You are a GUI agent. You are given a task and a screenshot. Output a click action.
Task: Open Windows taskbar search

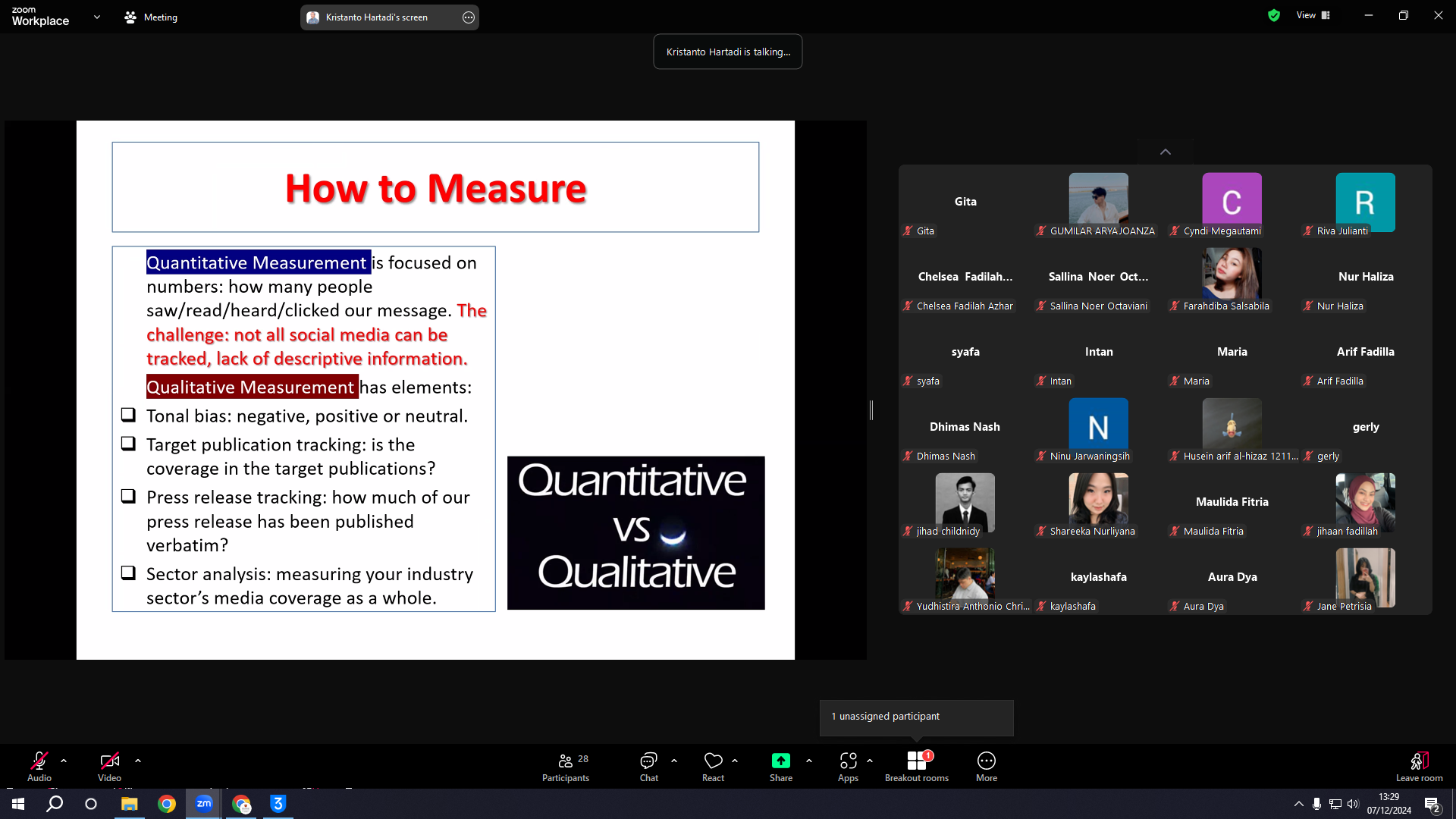coord(55,804)
